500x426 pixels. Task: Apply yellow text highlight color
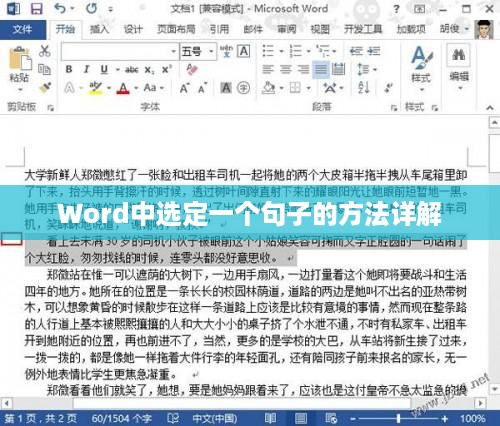(x=96, y=88)
